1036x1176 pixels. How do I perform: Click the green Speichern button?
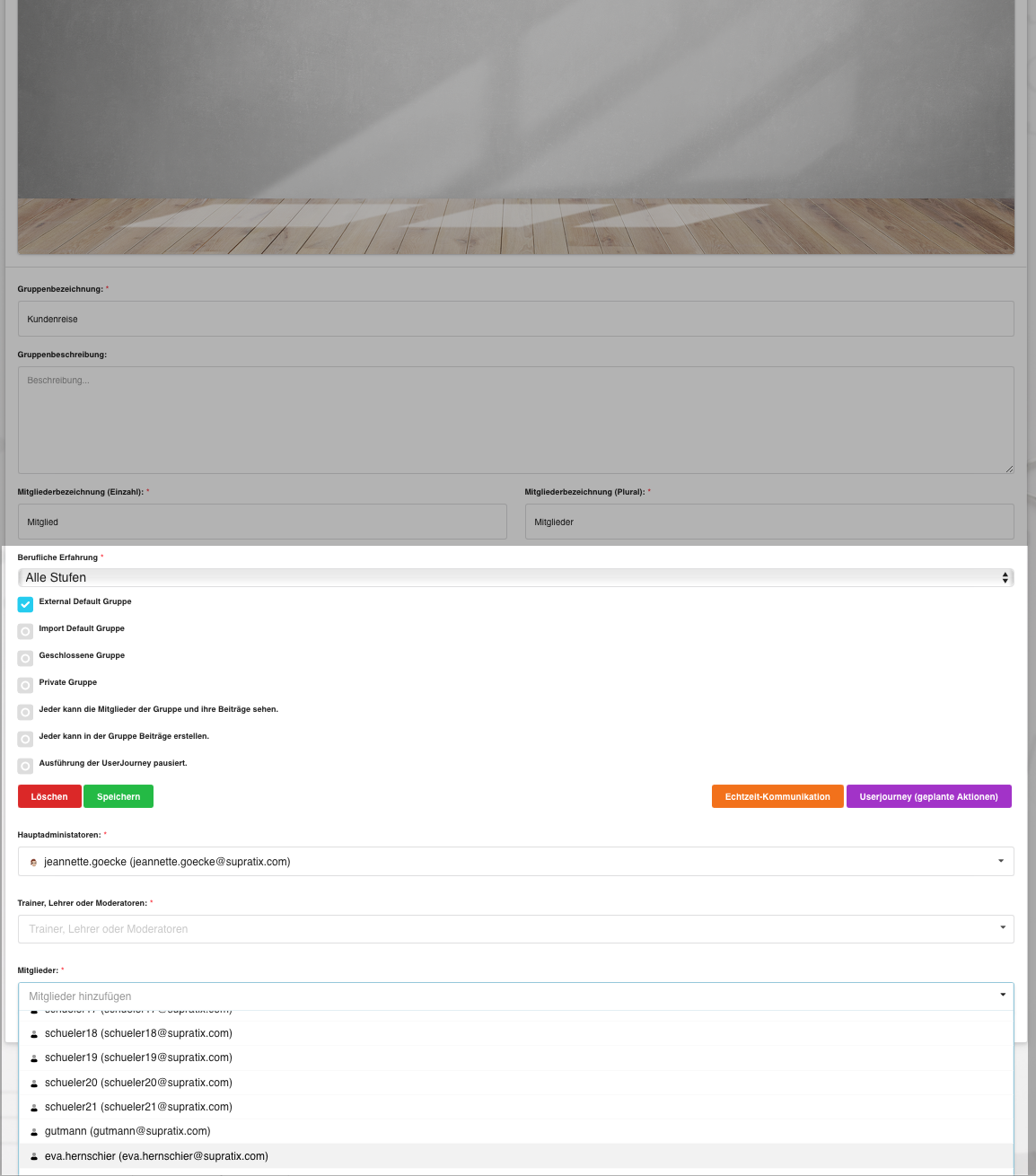(x=119, y=796)
